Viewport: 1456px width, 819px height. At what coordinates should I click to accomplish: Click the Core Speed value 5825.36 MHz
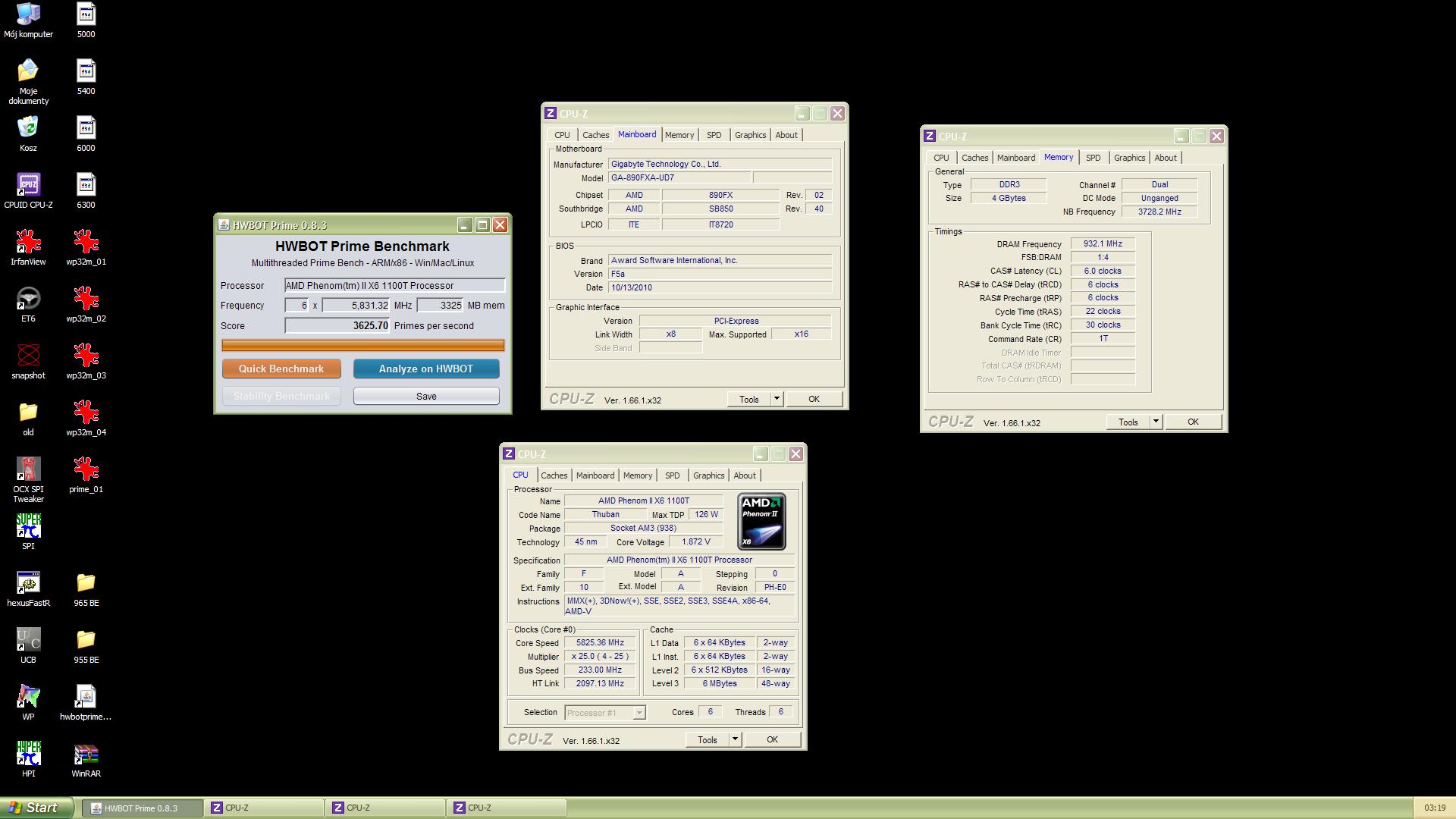point(600,642)
